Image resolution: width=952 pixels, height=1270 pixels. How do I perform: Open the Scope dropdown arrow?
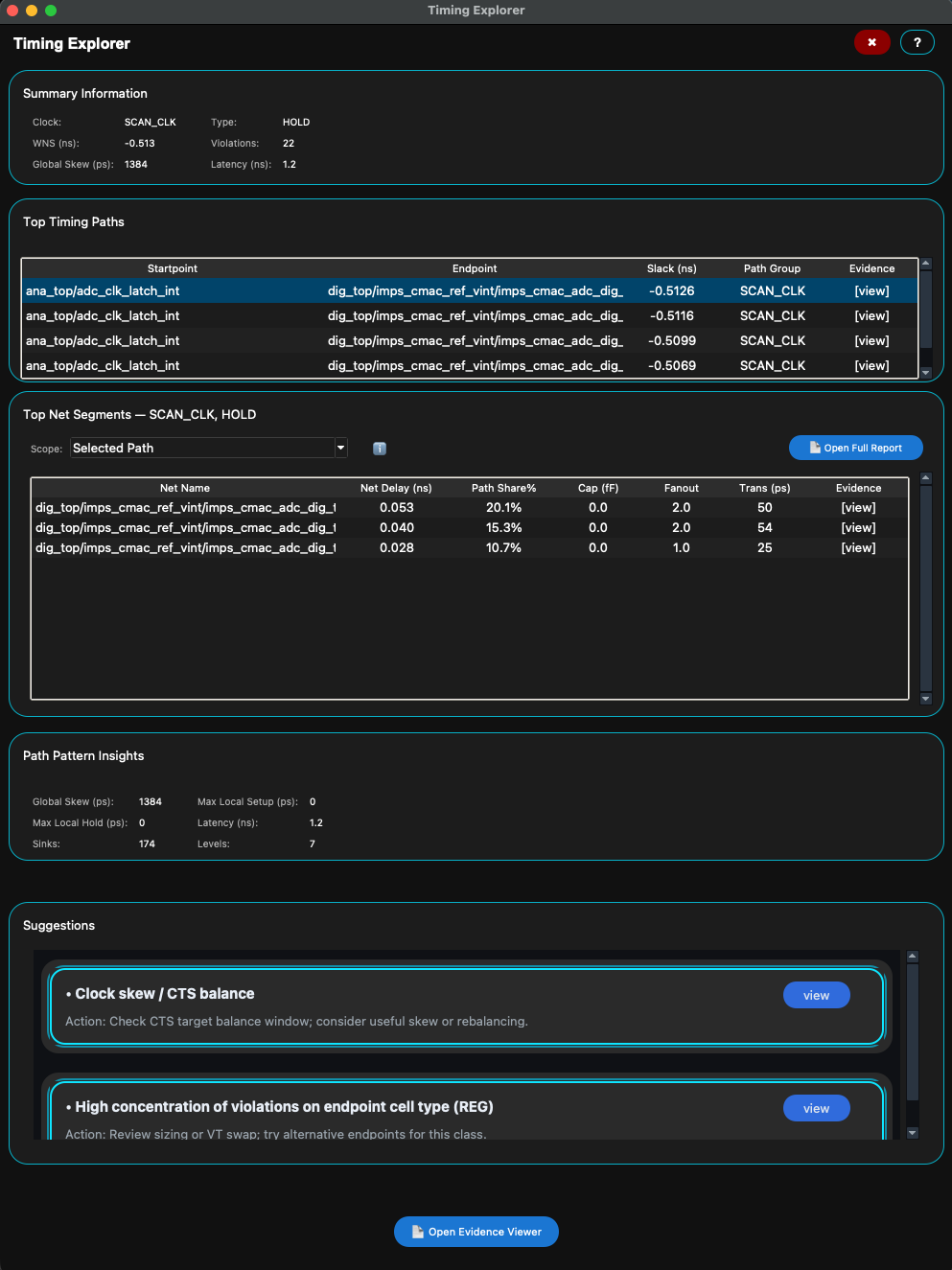coord(340,448)
